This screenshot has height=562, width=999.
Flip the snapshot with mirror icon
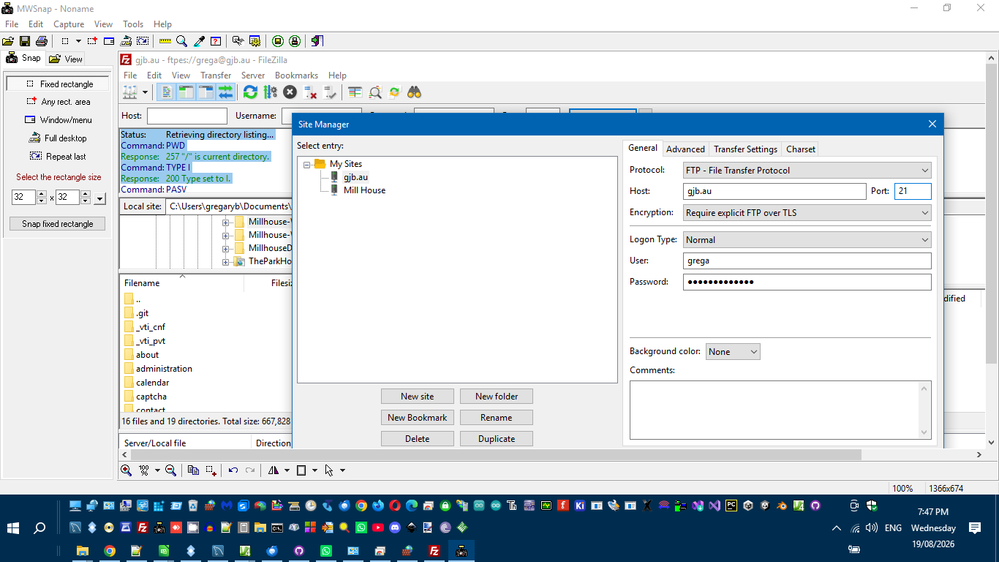(x=273, y=470)
